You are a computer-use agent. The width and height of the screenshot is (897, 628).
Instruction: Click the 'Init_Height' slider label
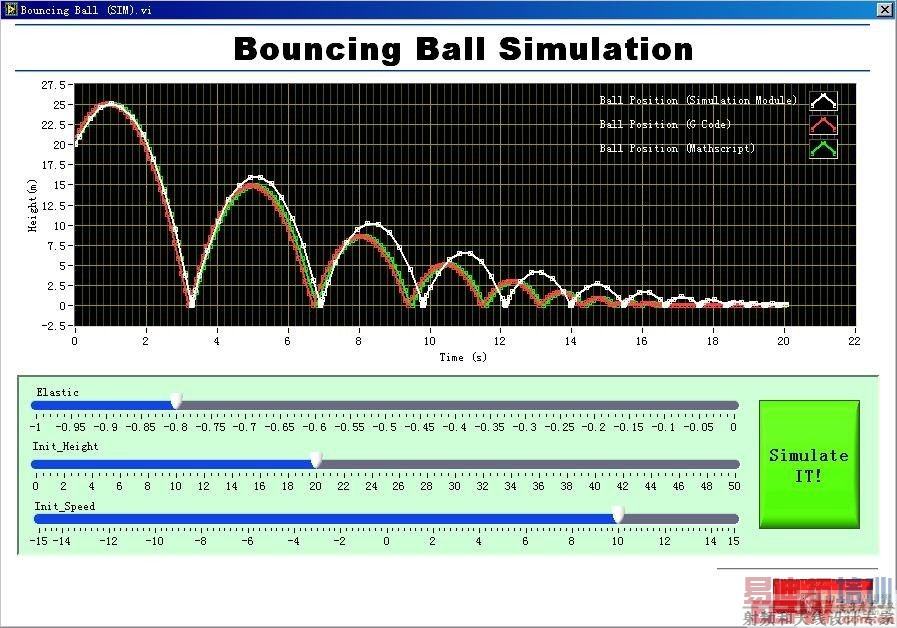(x=65, y=446)
